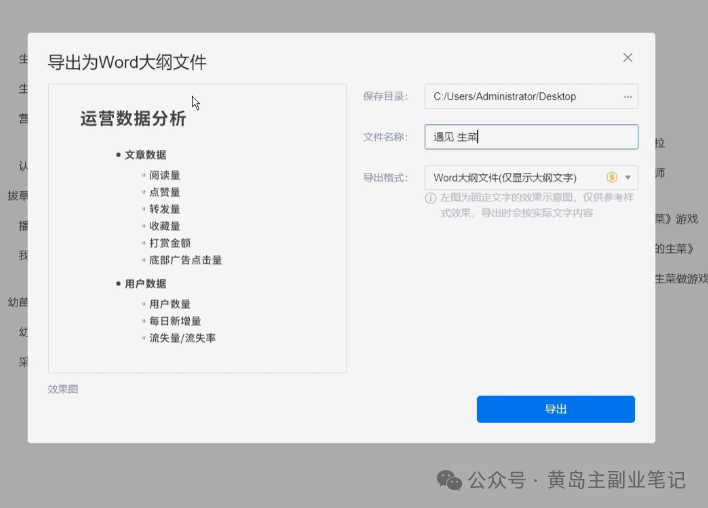Click the browse folder ellipsis icon
This screenshot has height=508, width=708.
[x=627, y=97]
